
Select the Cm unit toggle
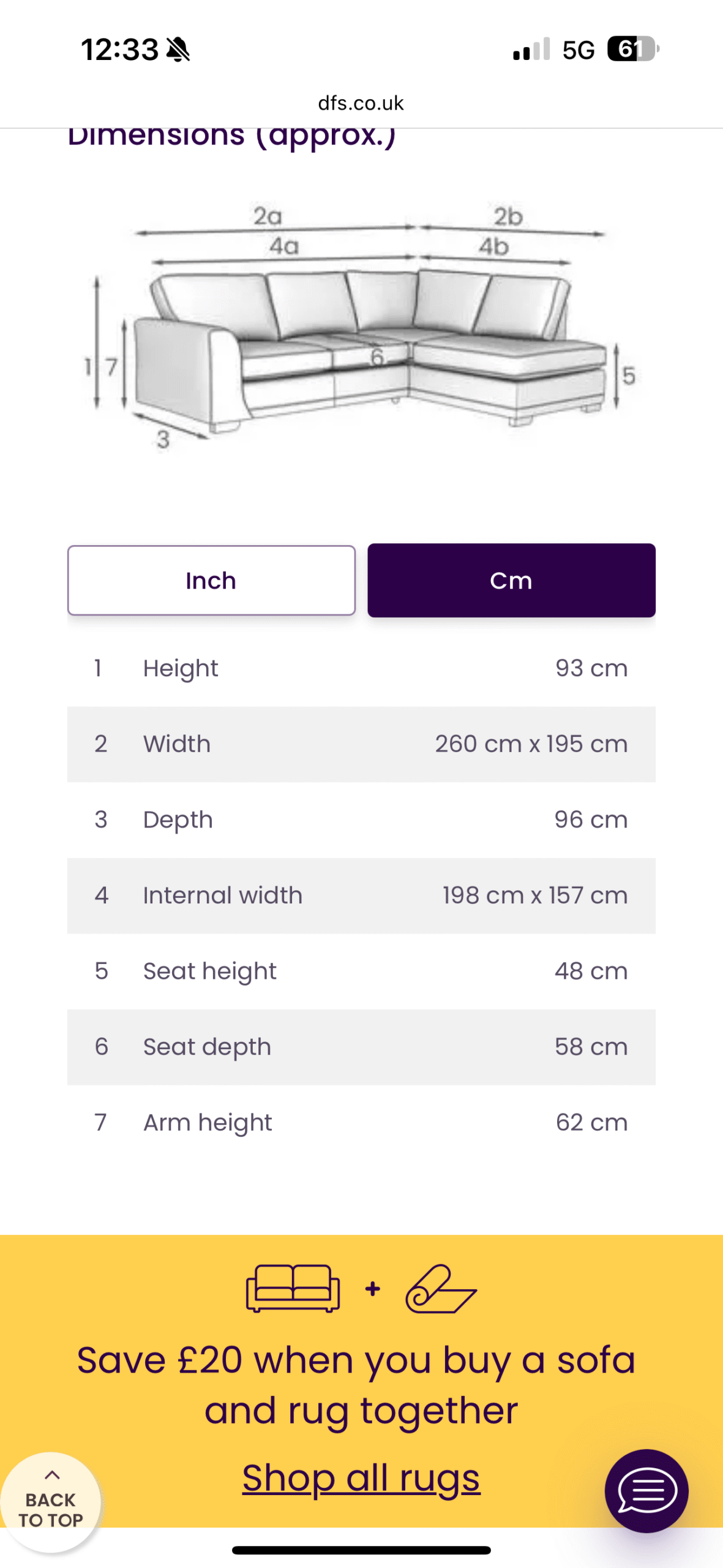click(x=511, y=580)
